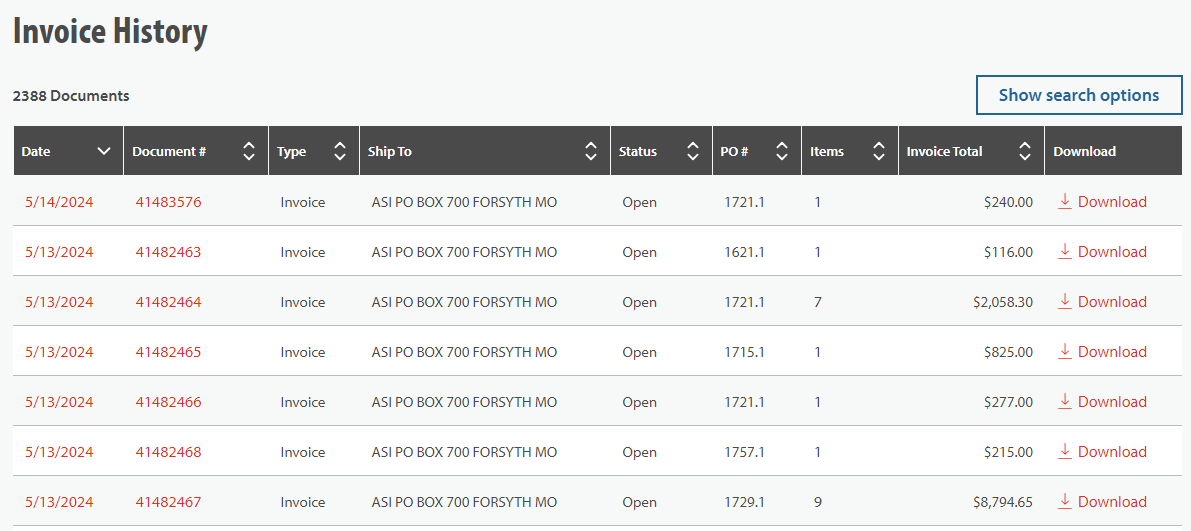1191x531 pixels.
Task: Open document 41482466 link
Action: point(168,402)
